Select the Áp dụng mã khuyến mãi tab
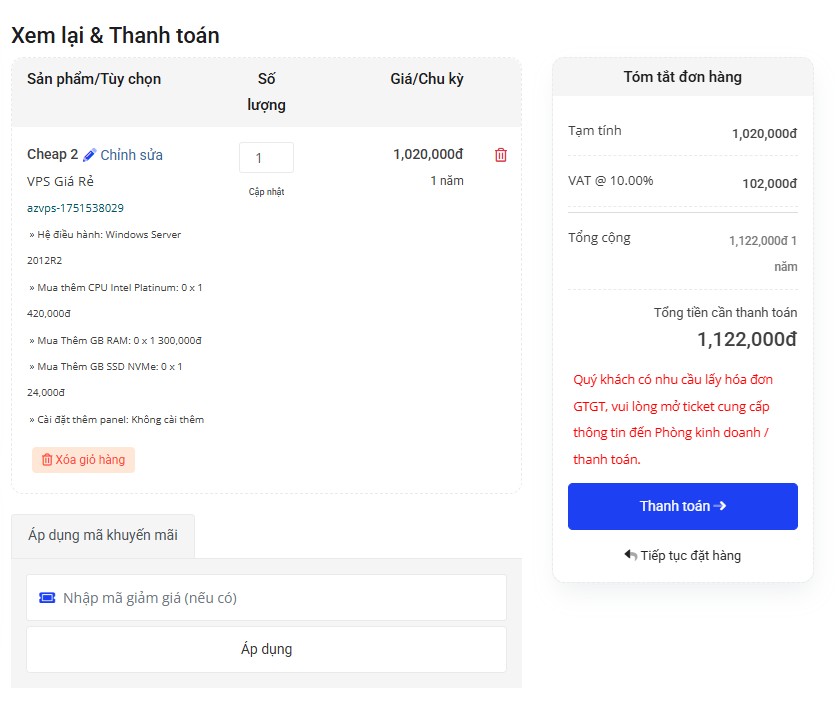Image resolution: width=835 pixels, height=705 pixels. 103,535
